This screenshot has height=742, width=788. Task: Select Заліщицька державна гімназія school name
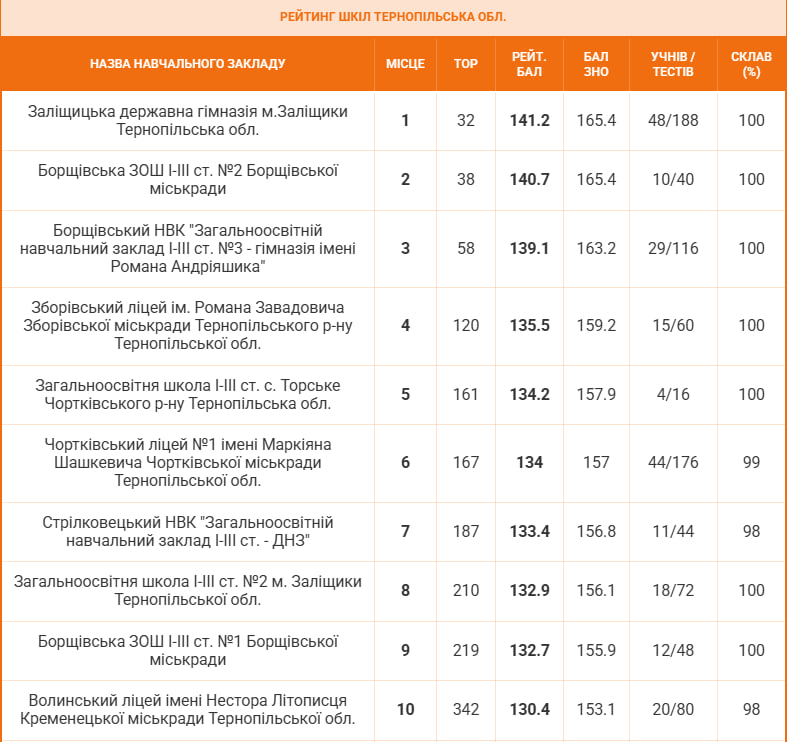[187, 121]
